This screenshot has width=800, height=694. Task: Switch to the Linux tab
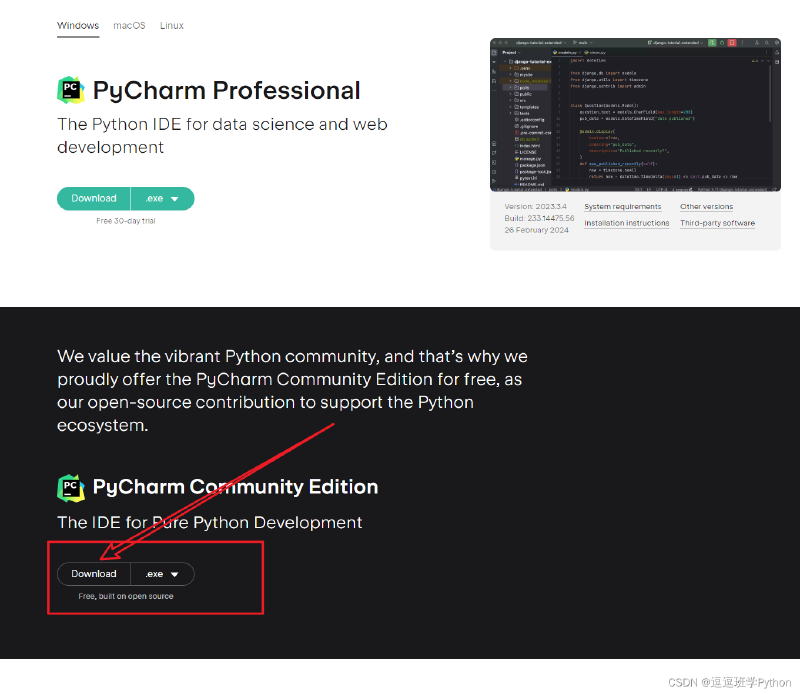pos(172,26)
